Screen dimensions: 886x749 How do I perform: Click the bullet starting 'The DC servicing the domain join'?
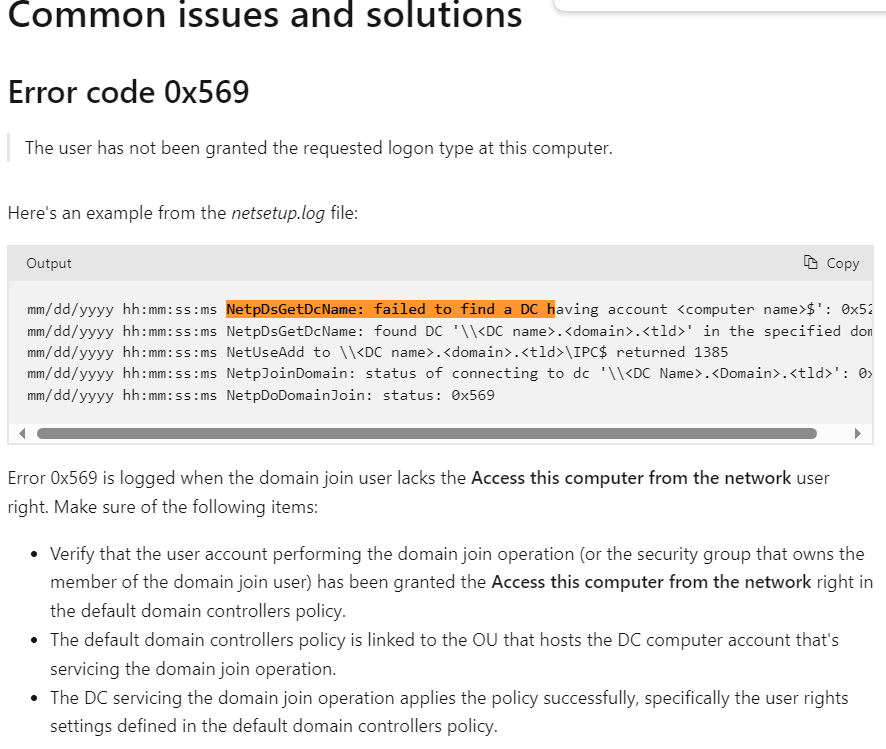449,712
